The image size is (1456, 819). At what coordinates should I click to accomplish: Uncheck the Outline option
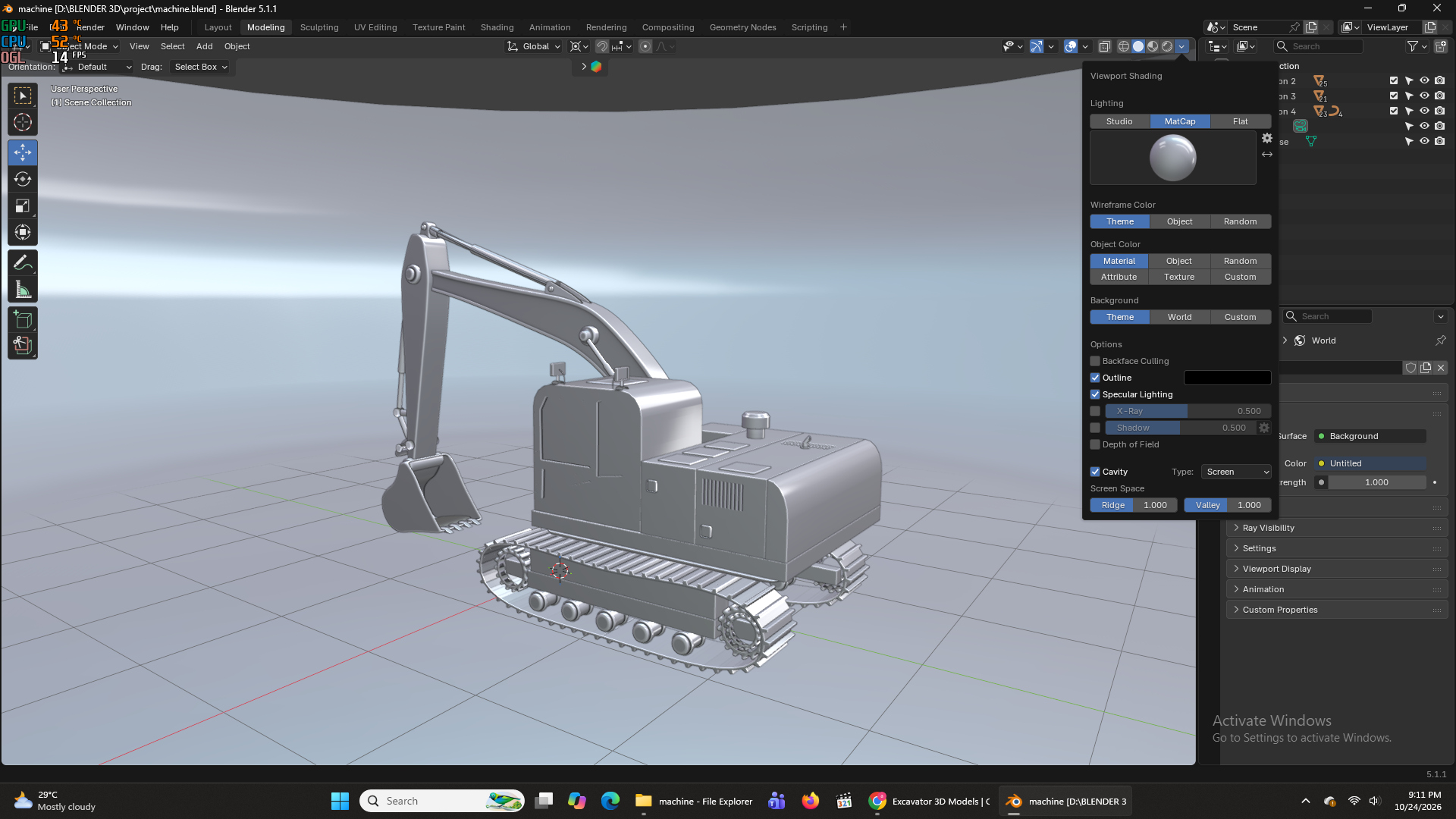click(x=1095, y=378)
